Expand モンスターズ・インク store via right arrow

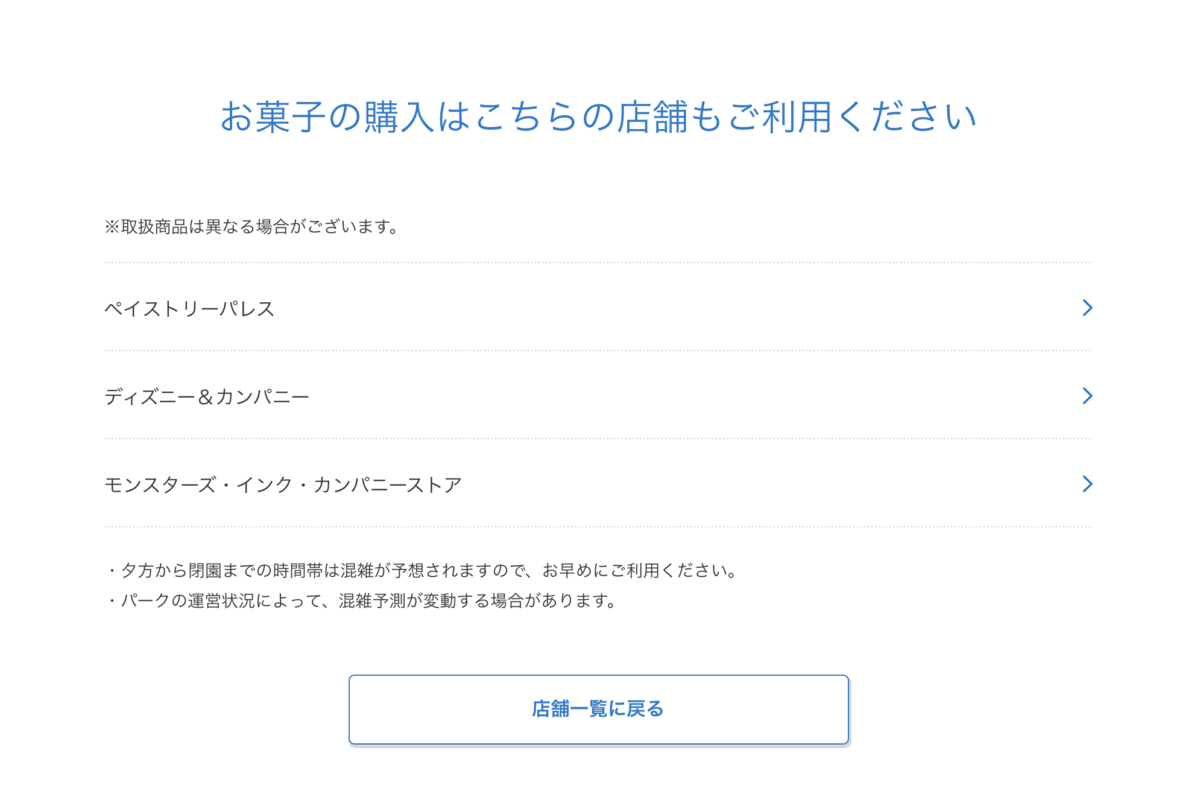(x=1087, y=484)
